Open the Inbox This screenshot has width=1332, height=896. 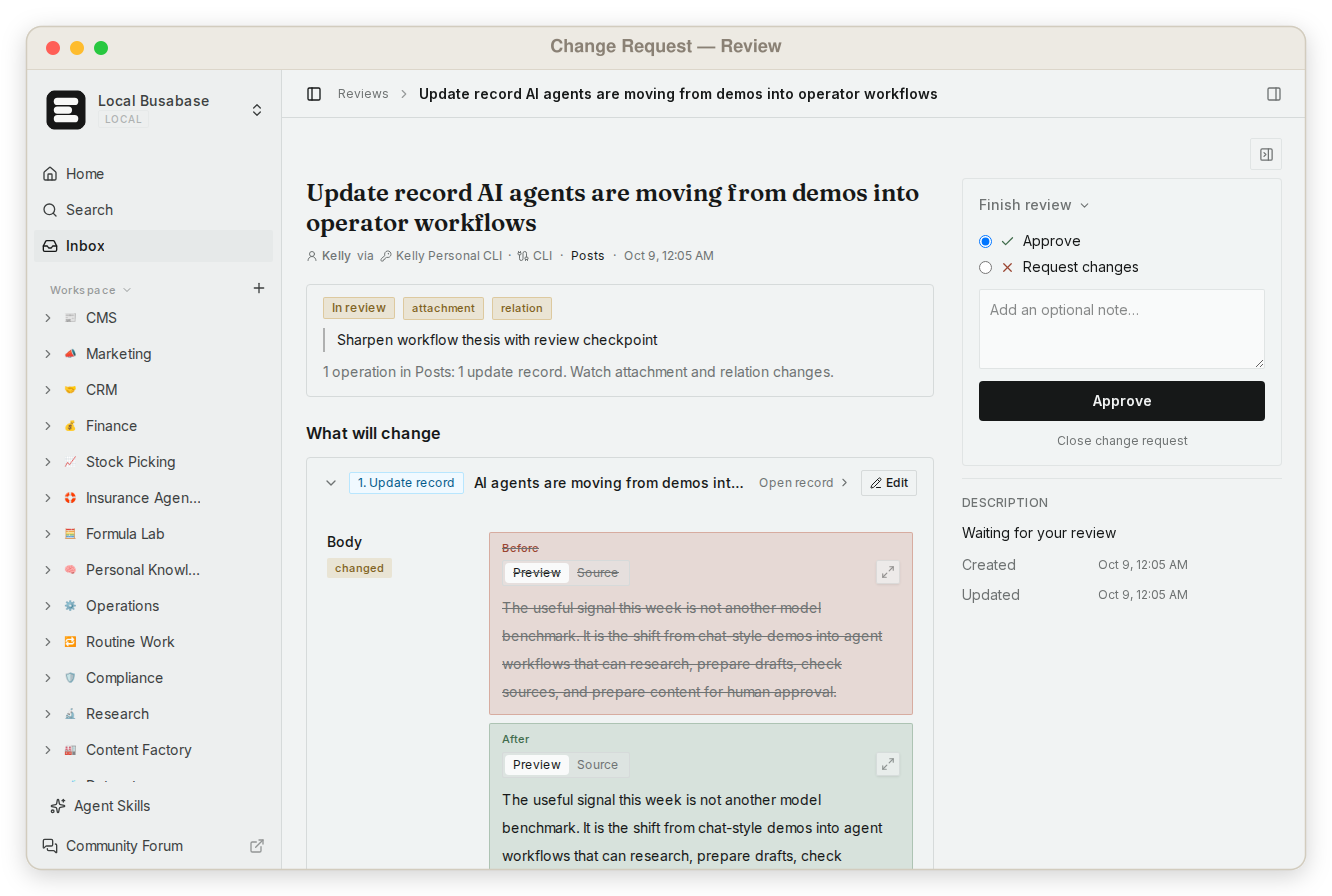[x=154, y=246]
